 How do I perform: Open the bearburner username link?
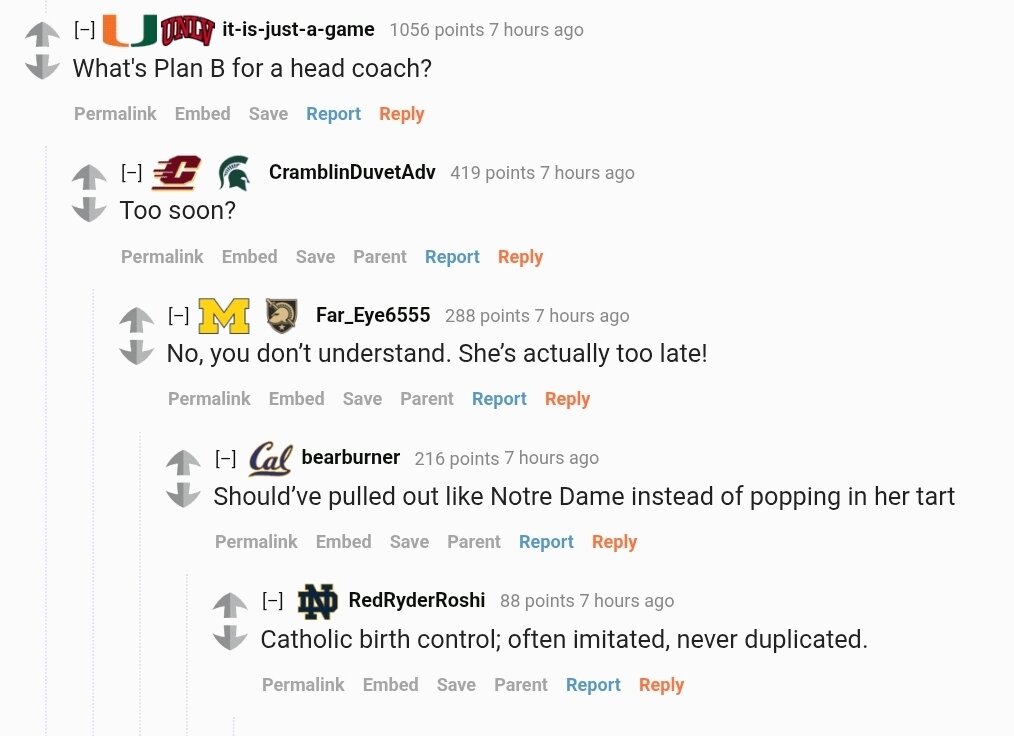pos(350,458)
